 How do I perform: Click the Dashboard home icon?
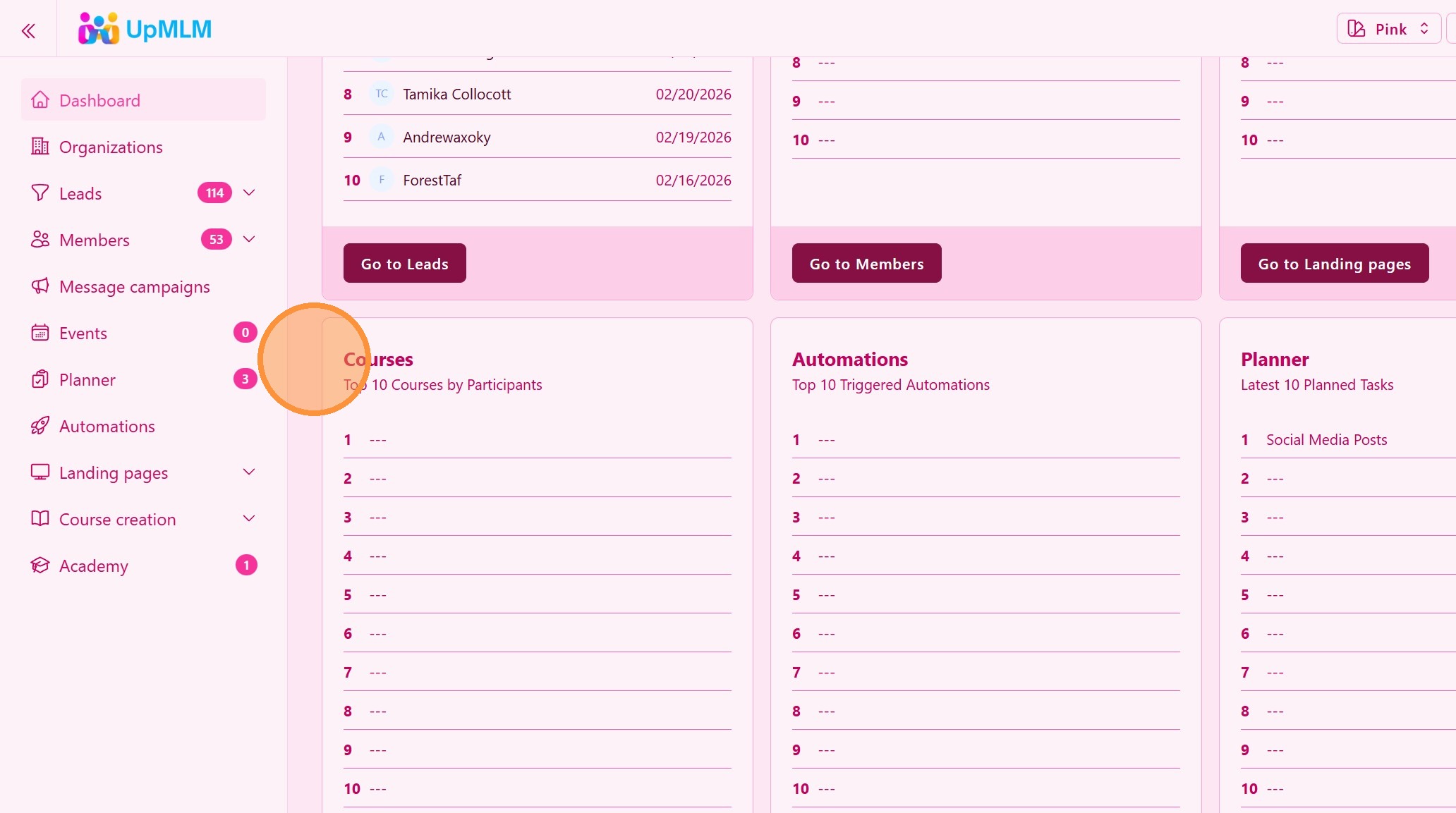(40, 100)
